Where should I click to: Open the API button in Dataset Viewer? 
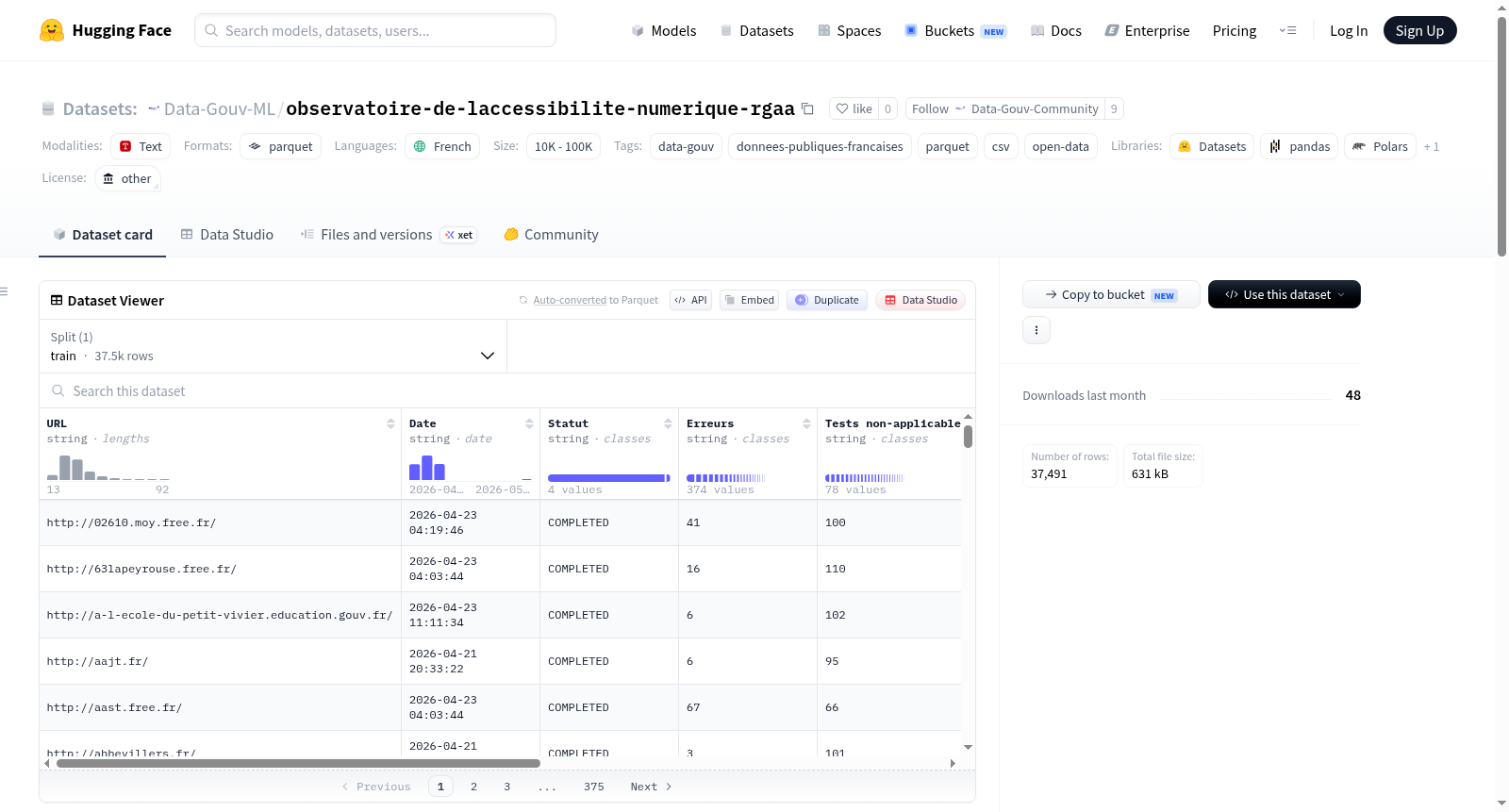tap(690, 300)
